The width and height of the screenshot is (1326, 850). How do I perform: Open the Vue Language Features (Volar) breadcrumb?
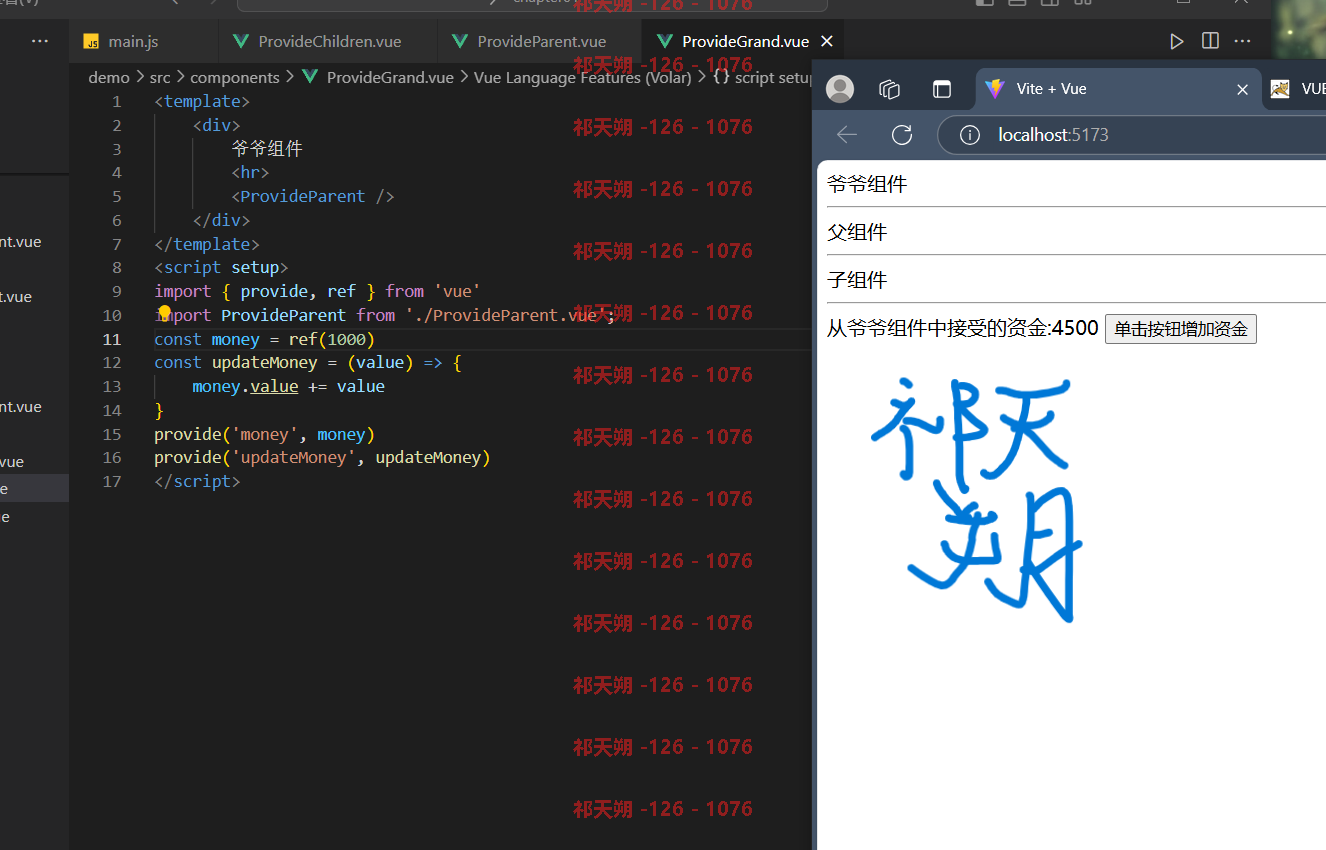(x=583, y=77)
